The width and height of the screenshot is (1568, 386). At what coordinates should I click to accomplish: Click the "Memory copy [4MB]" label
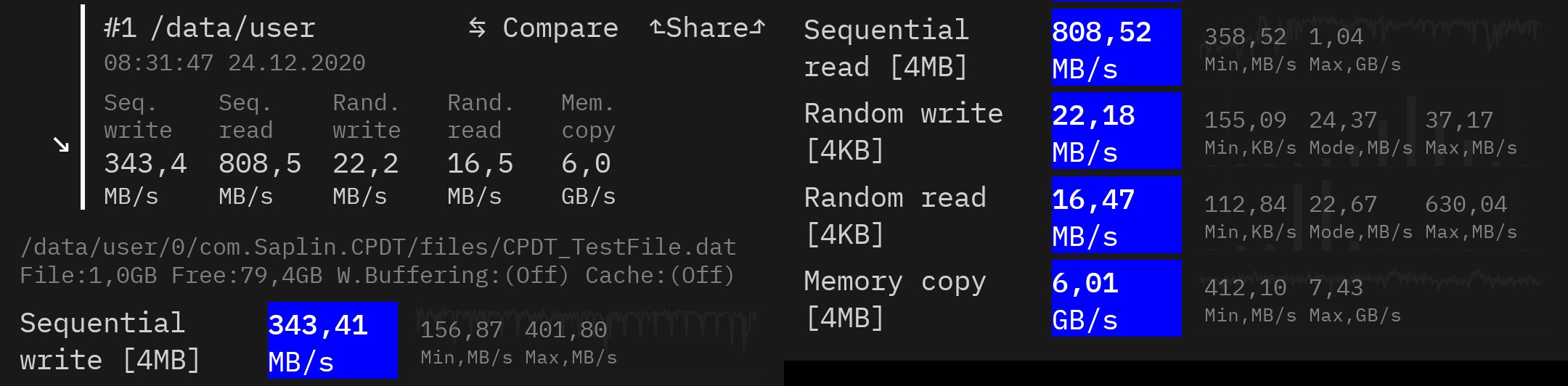894,299
